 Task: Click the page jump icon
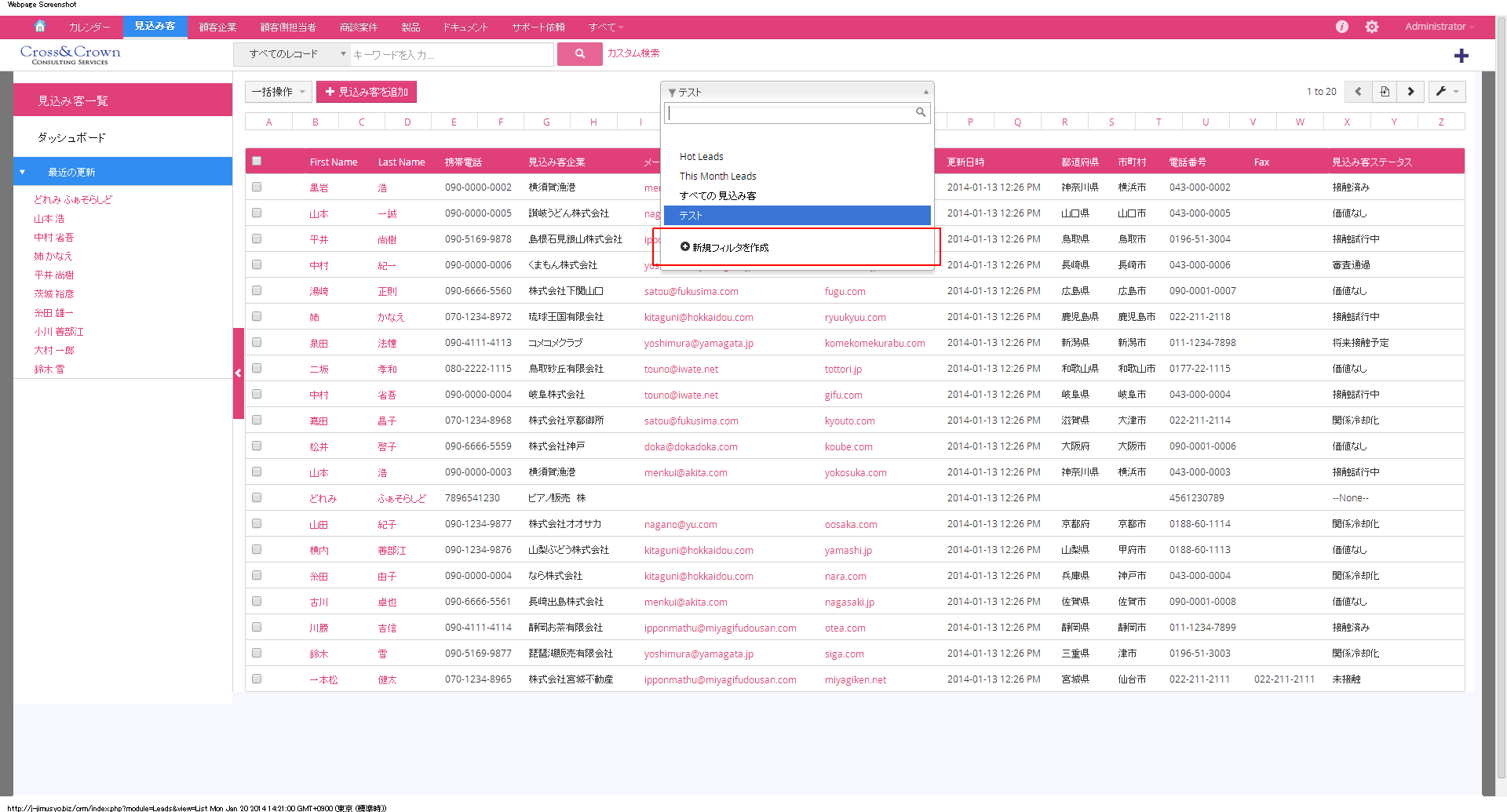click(x=1385, y=92)
